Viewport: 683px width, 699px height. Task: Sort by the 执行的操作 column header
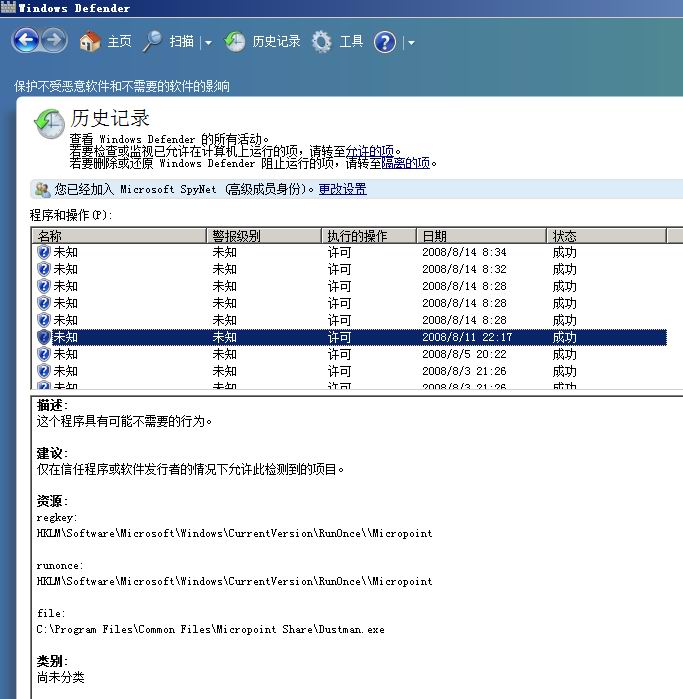(x=369, y=235)
